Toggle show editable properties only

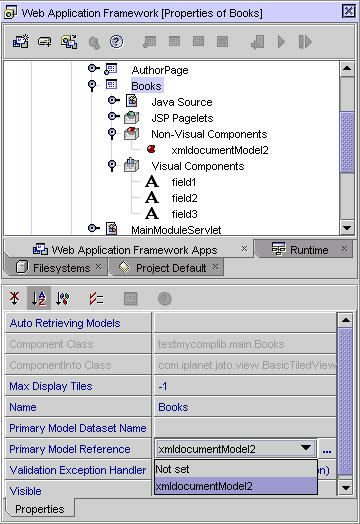tap(96, 298)
